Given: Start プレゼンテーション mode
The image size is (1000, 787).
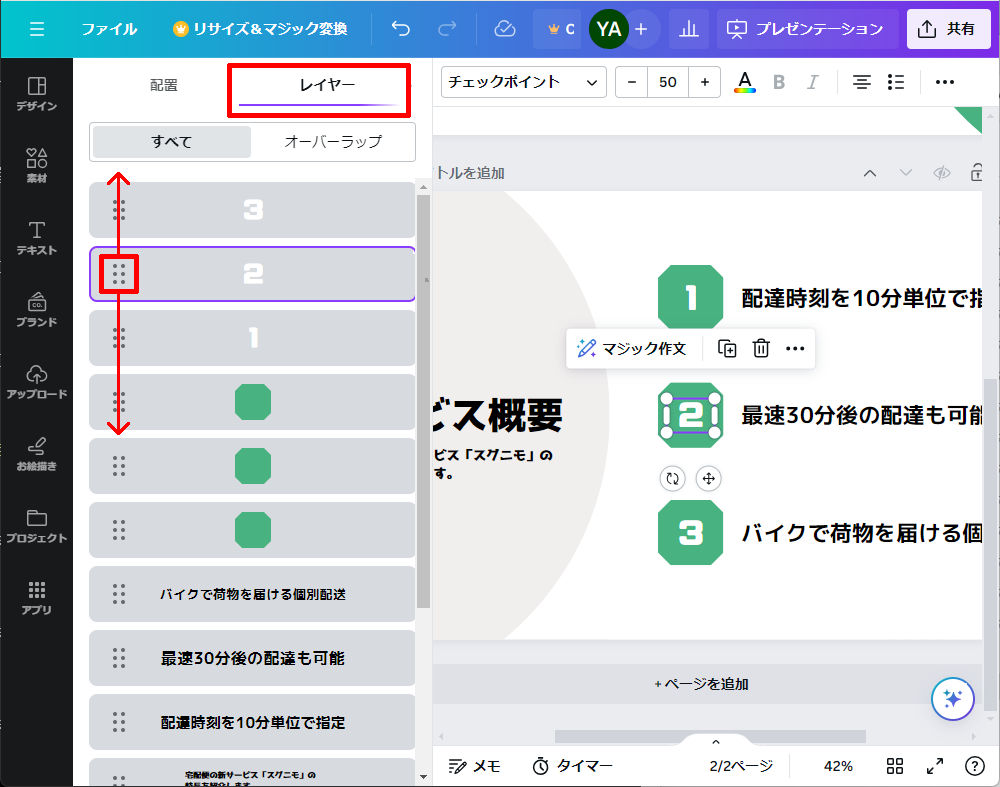Looking at the screenshot, I should point(806,29).
